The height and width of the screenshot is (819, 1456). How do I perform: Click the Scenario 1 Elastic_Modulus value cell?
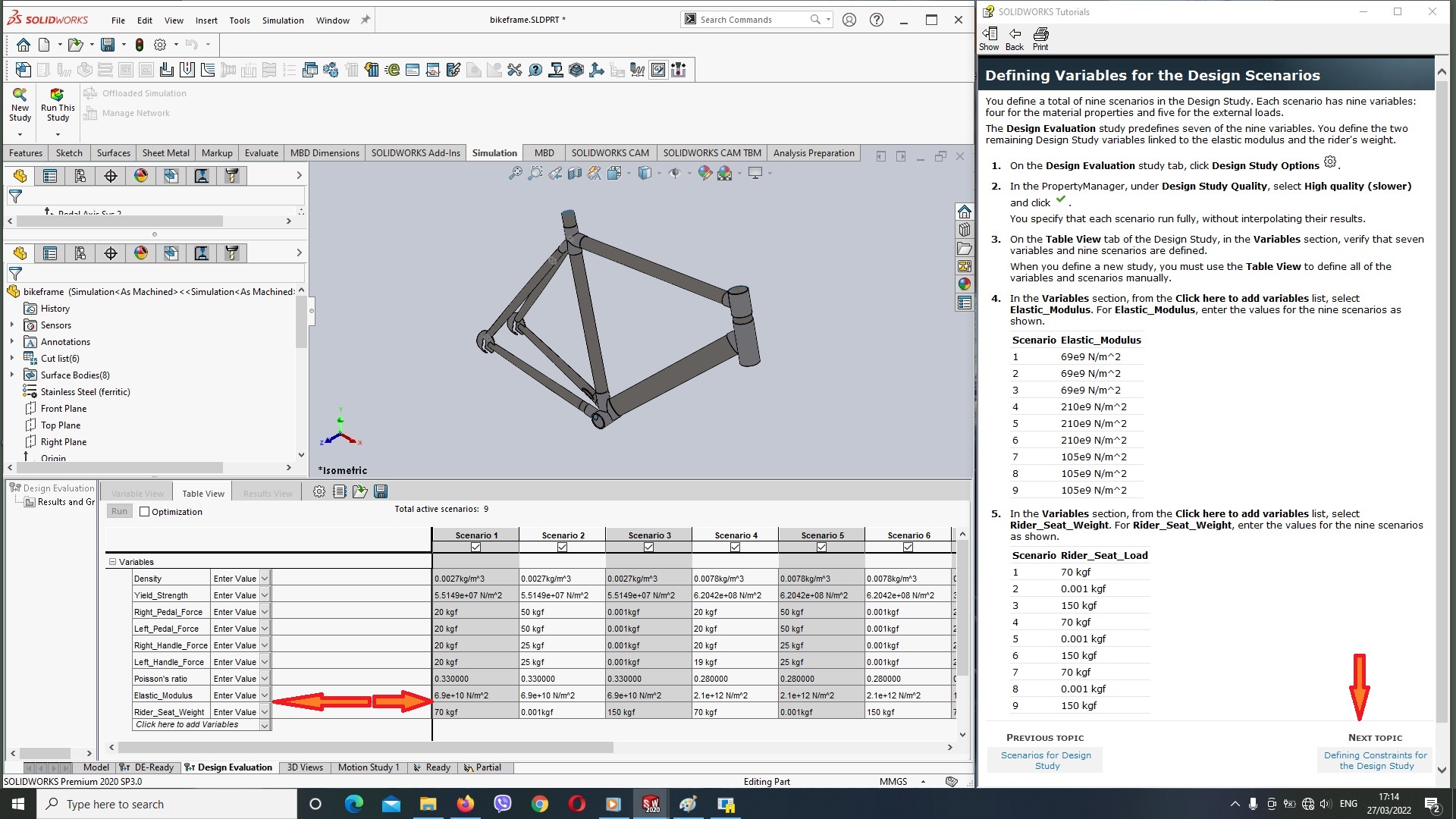tap(475, 695)
